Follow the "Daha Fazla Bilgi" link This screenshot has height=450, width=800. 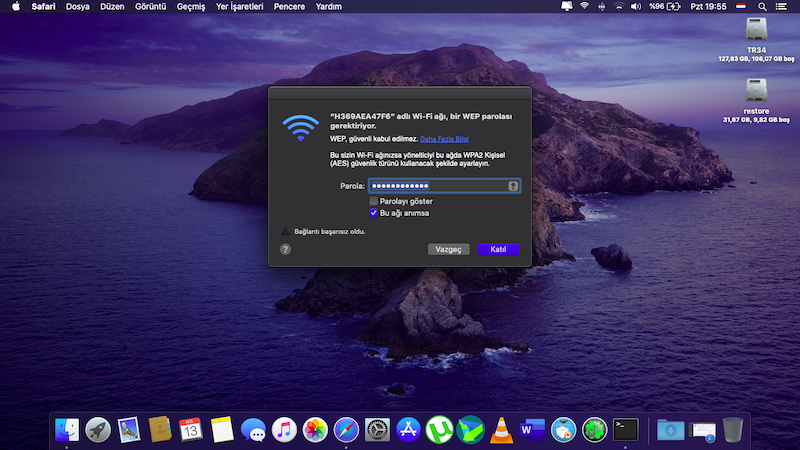pos(444,139)
